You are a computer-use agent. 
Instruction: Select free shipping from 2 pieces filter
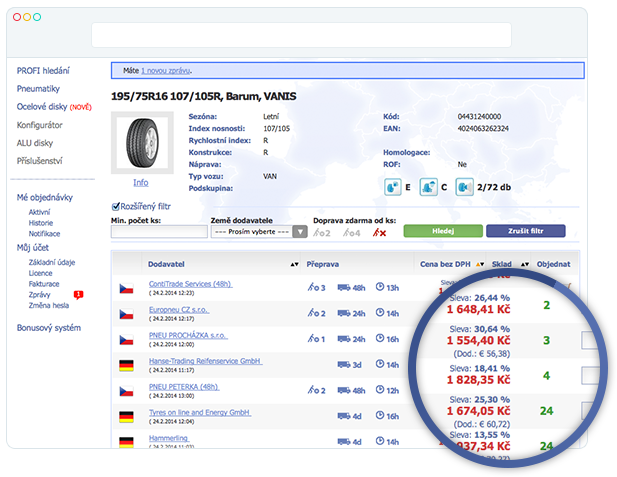[x=322, y=233]
